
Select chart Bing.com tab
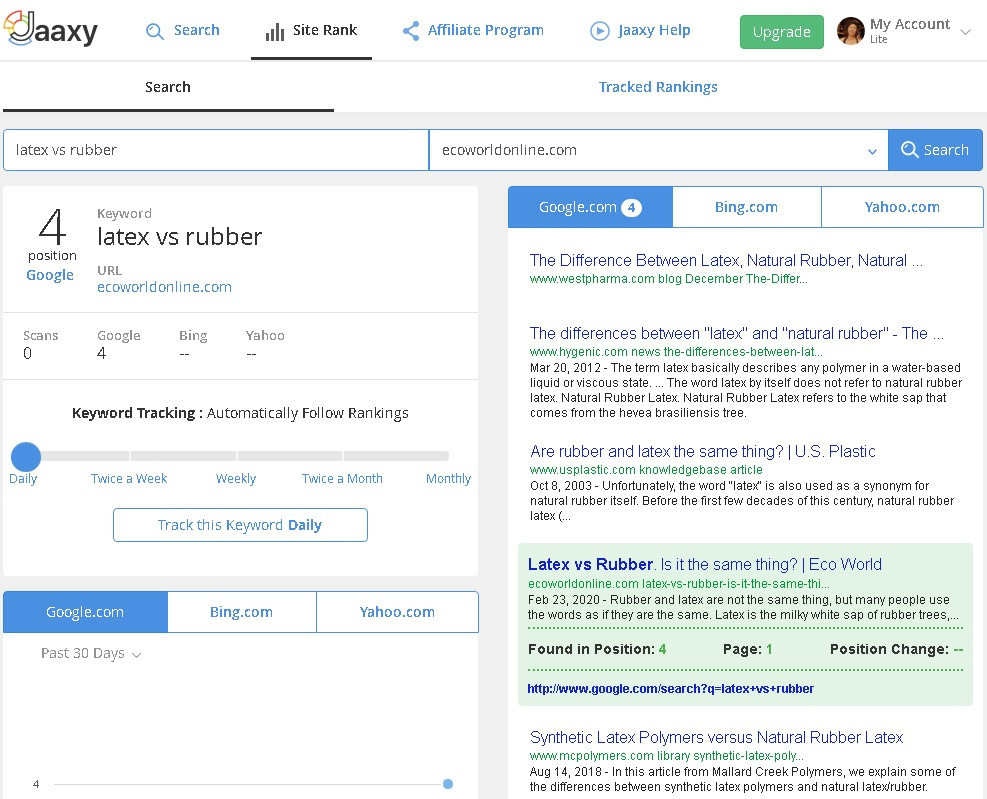pyautogui.click(x=242, y=612)
